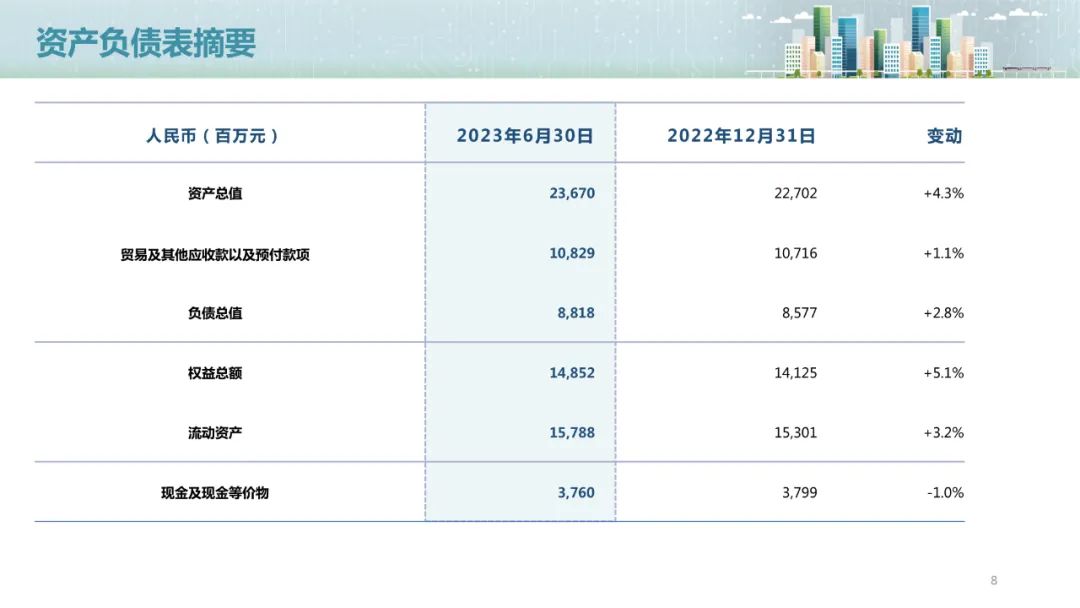This screenshot has height=608, width=1080.
Task: Select the value 14,852
Action: [572, 373]
